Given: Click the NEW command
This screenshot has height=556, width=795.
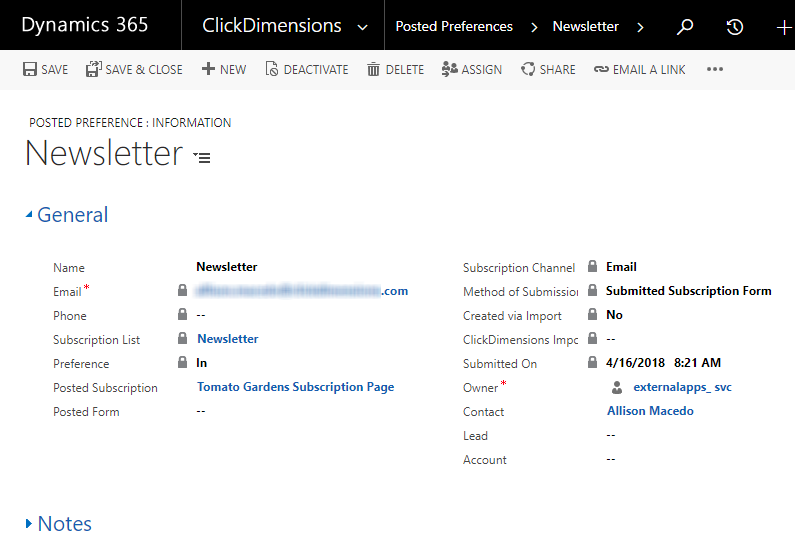Looking at the screenshot, I should (x=224, y=69).
